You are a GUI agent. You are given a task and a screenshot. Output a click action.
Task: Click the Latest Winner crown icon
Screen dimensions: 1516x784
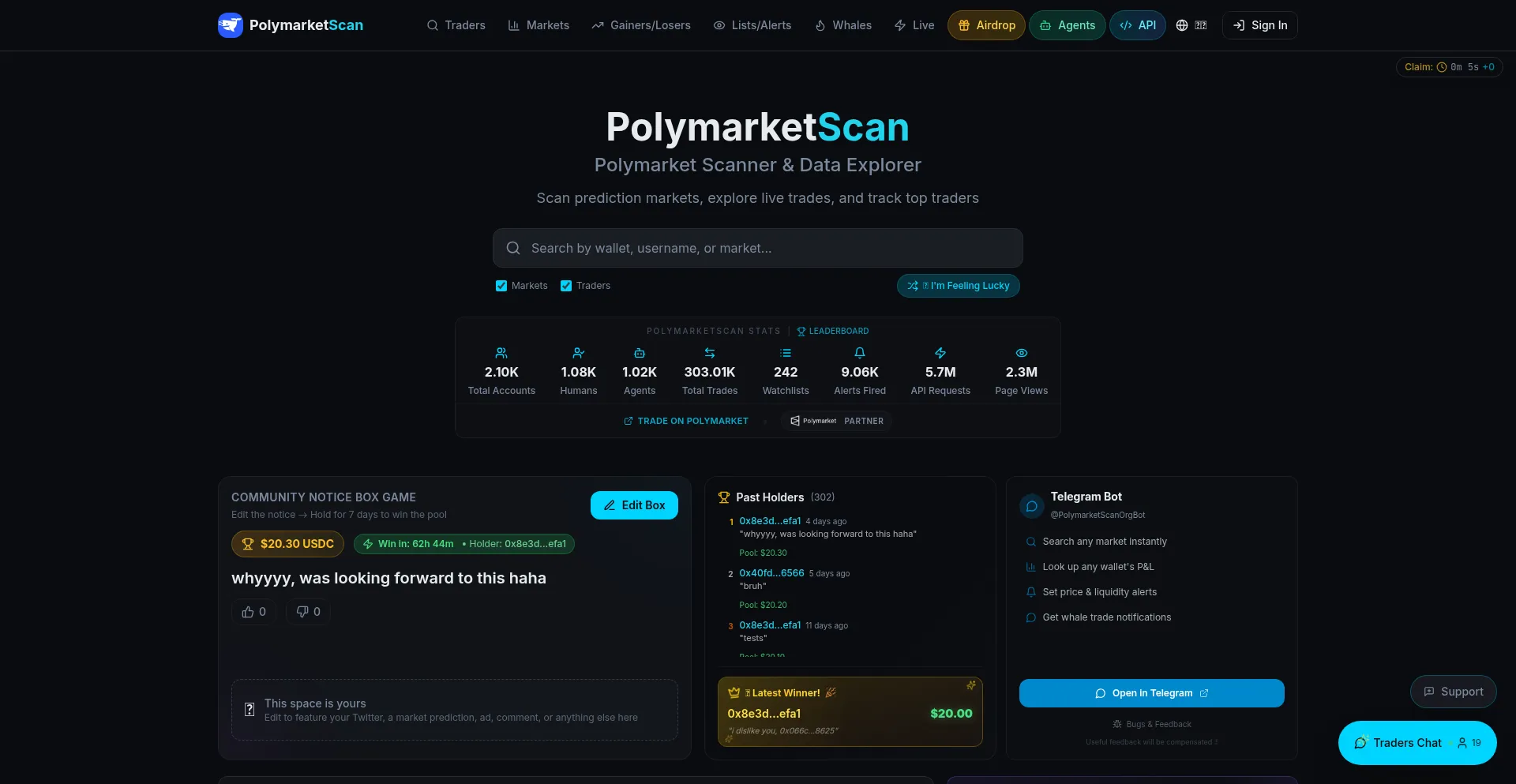pos(734,693)
